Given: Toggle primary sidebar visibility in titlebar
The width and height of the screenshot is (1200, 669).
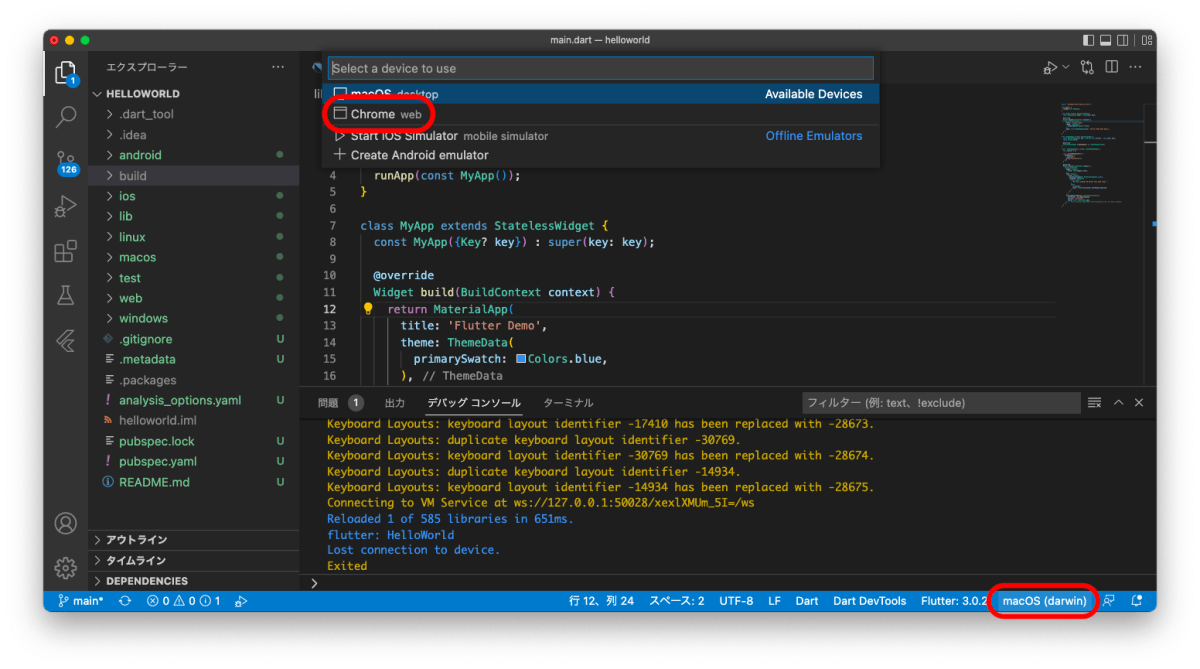Looking at the screenshot, I should click(1089, 40).
